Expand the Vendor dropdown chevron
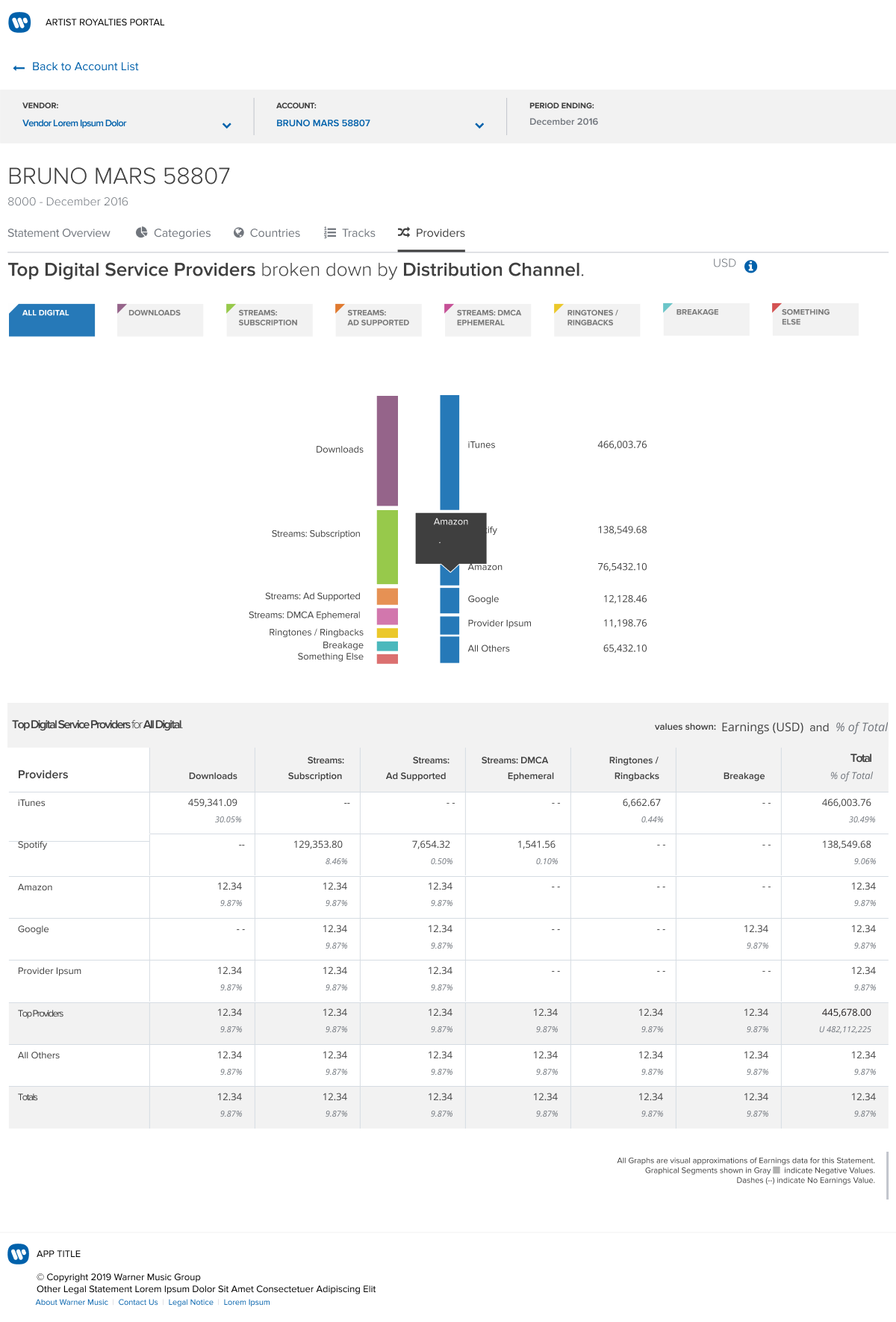Screen dimensions: 896x1322 click(227, 125)
